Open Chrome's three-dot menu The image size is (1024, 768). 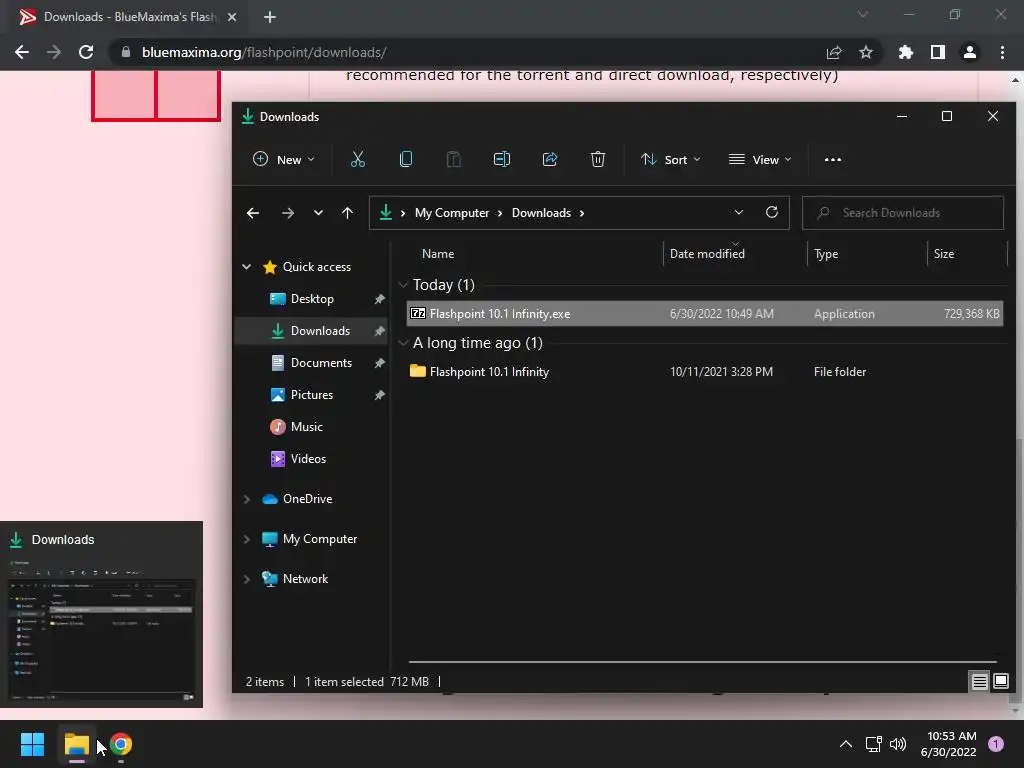1002,52
